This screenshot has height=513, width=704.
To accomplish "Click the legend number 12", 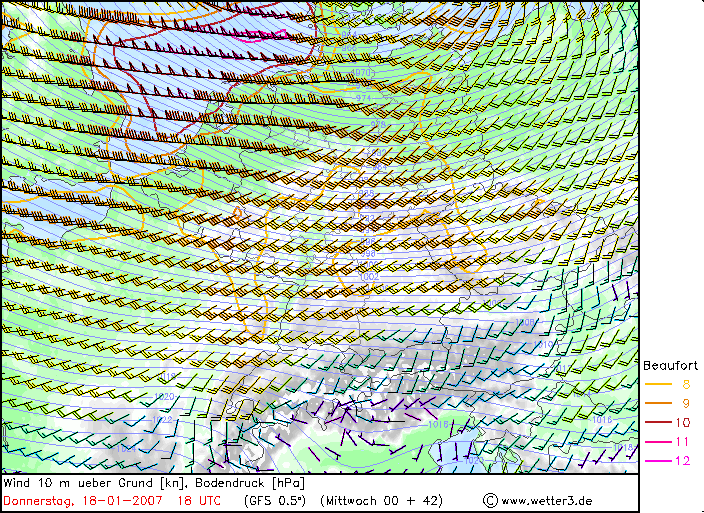I will 682,461.
